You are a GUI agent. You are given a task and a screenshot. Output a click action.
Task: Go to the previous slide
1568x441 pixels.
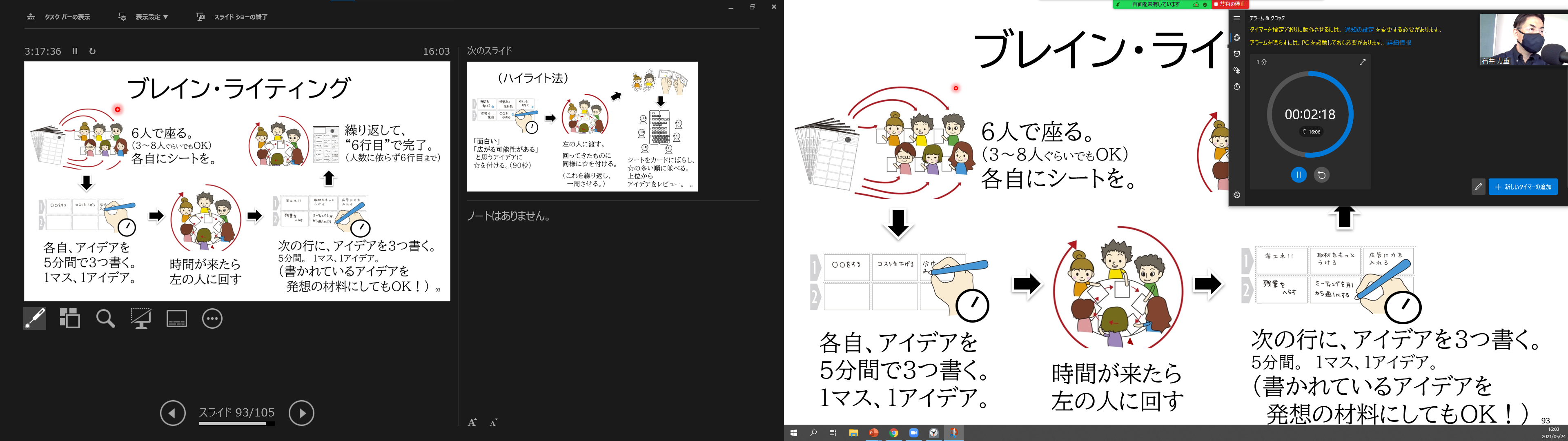[x=173, y=413]
